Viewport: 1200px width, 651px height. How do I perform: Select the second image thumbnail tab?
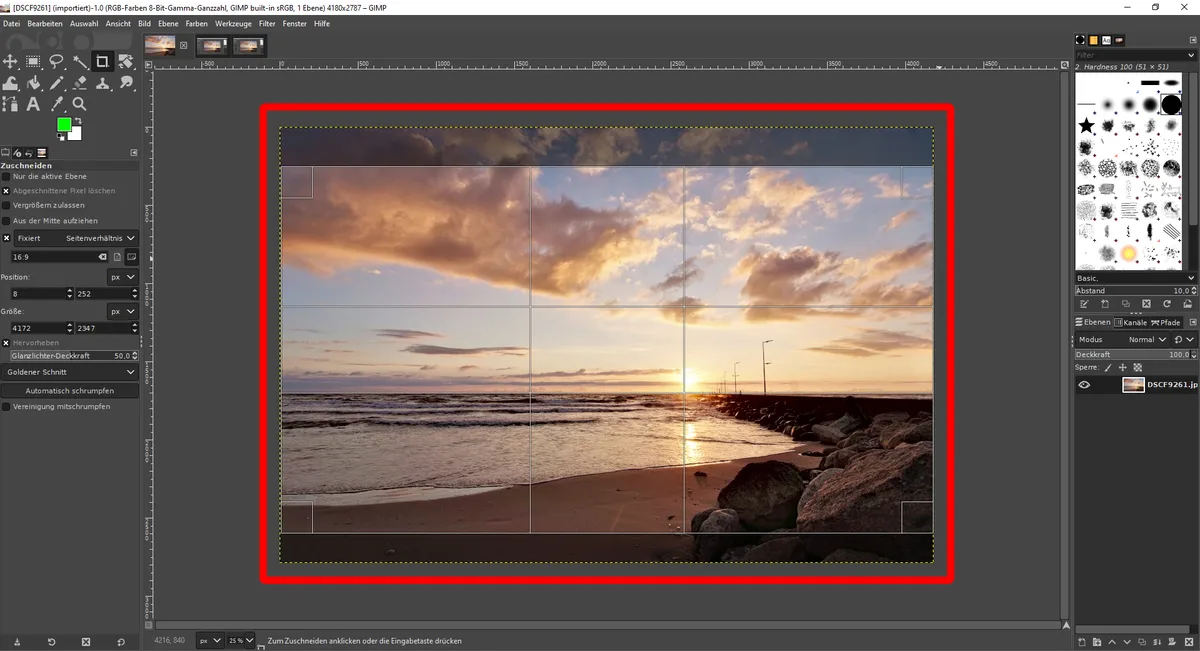(212, 45)
